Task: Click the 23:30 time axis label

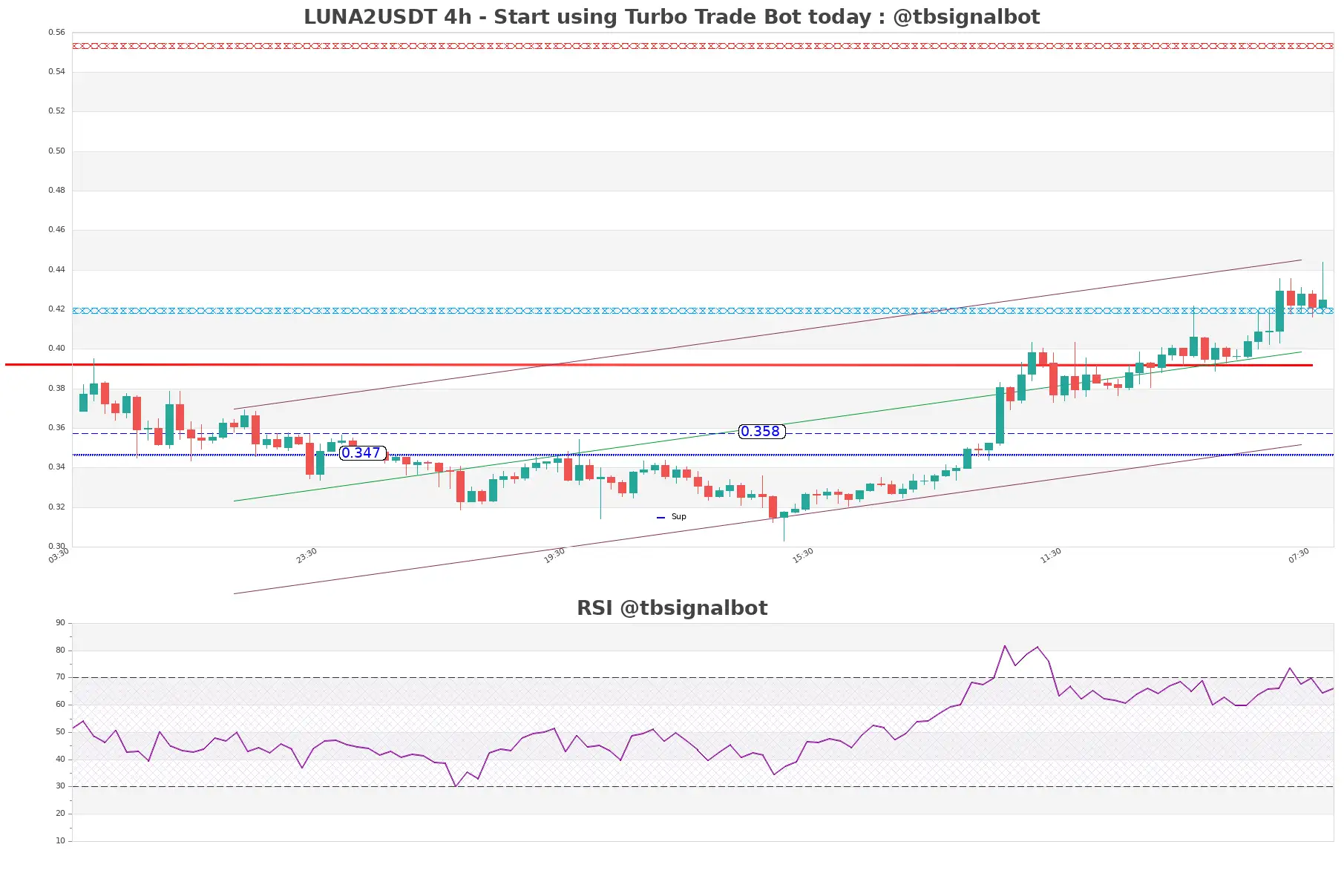Action: click(307, 556)
